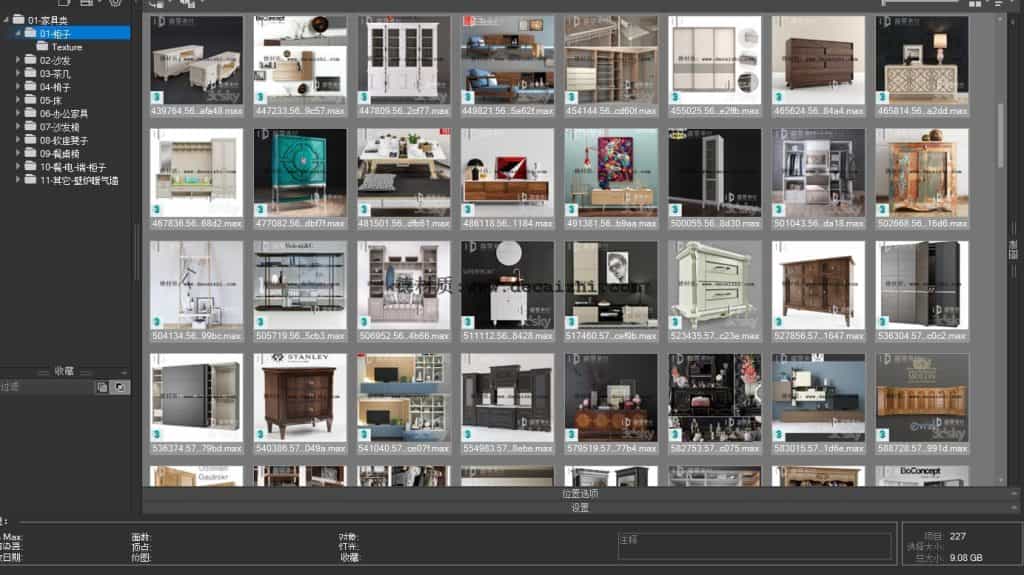
Task: Click second icon button in 收藏 filter row
Action: 119,386
